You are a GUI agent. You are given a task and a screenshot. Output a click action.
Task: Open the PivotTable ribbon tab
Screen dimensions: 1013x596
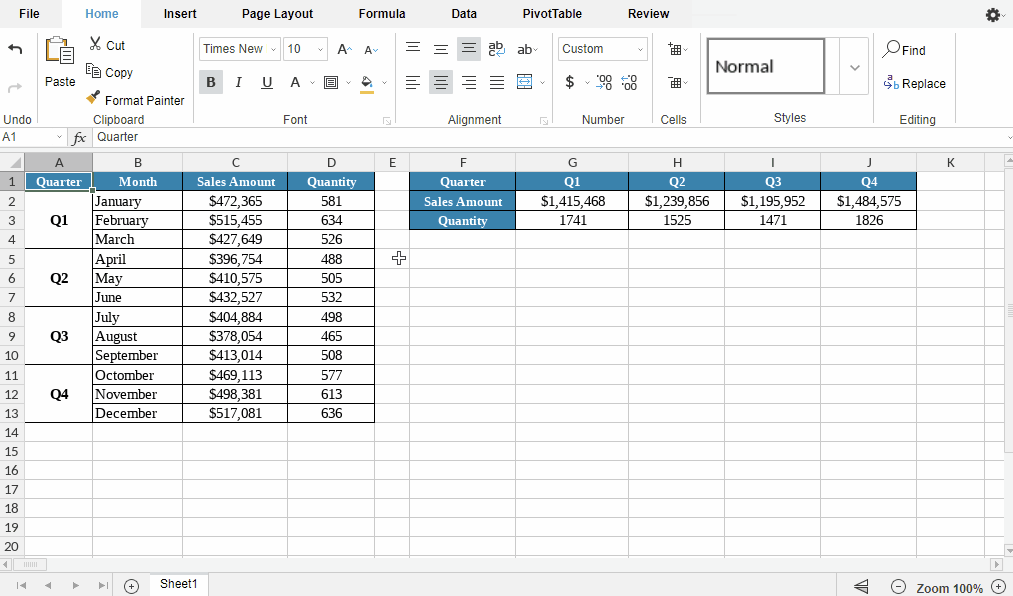(552, 14)
